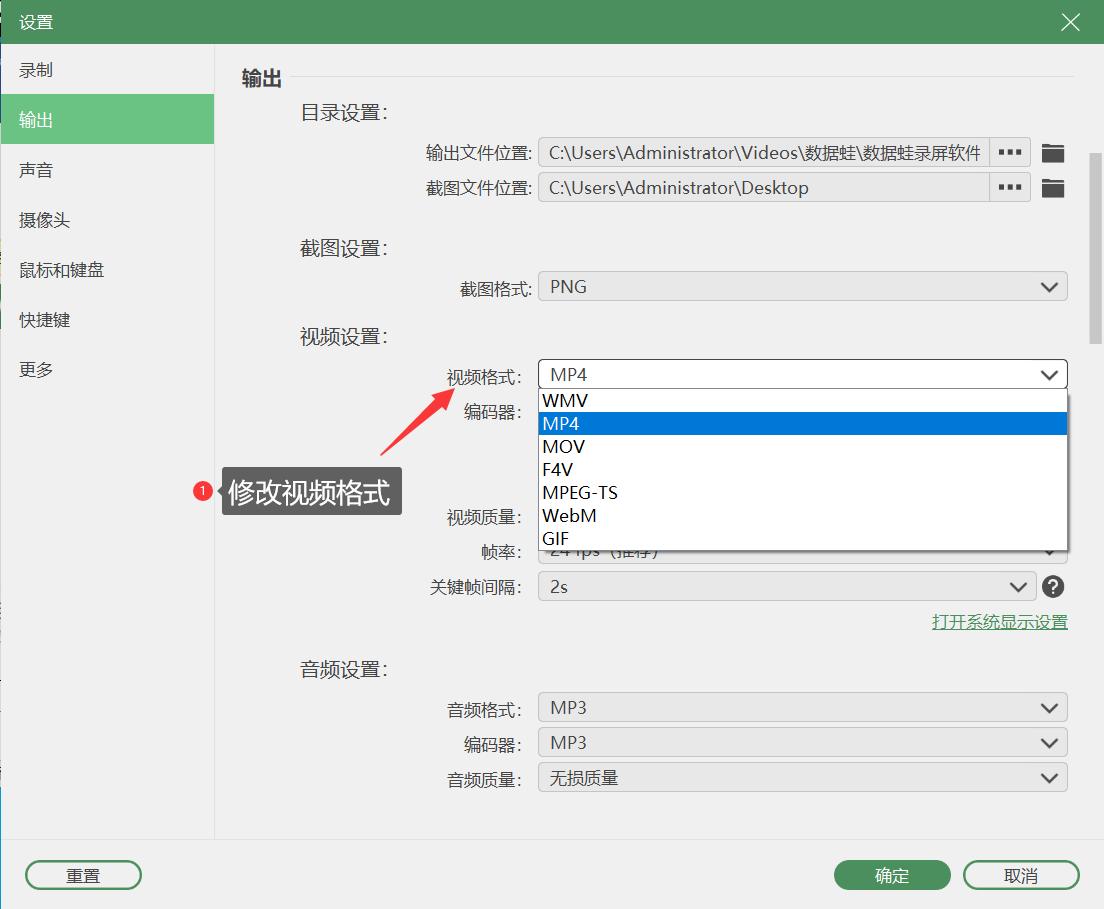Switch to the 录制 settings tab
Screen dimensions: 1104x909
35,69
